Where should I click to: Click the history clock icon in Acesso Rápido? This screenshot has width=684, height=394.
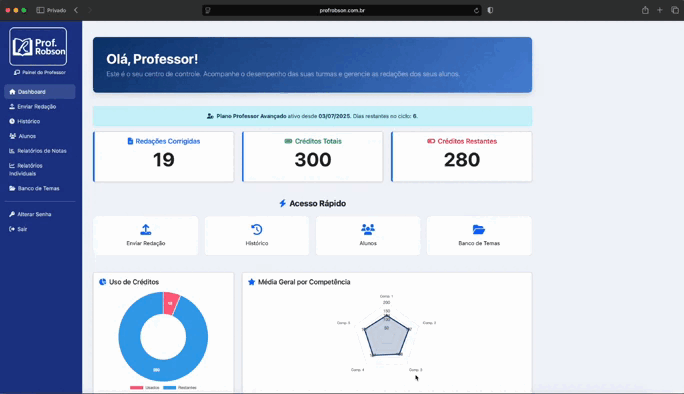[x=256, y=230]
